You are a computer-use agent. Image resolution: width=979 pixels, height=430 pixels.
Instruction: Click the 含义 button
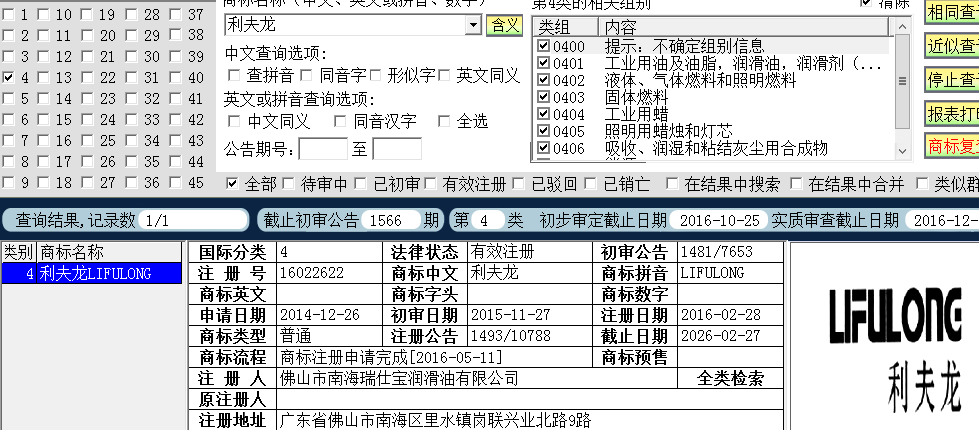coord(504,25)
